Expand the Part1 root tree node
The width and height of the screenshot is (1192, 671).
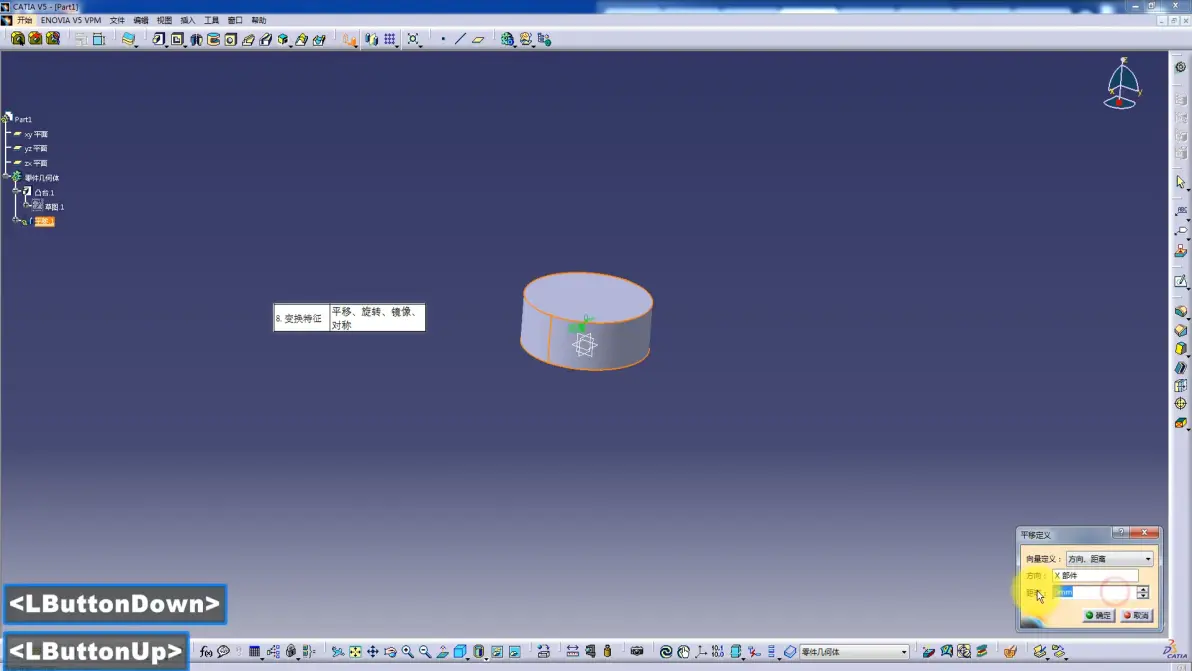[7, 119]
